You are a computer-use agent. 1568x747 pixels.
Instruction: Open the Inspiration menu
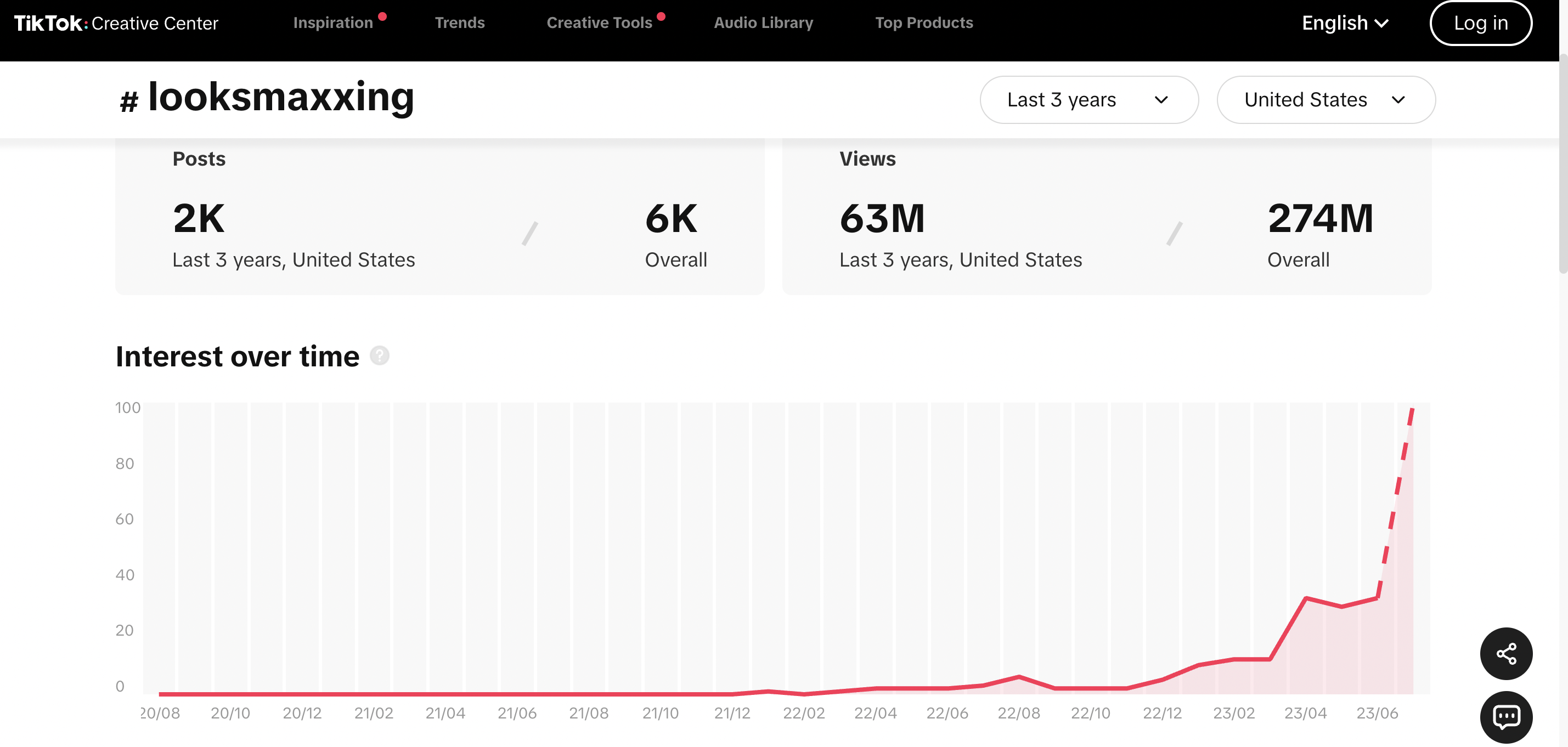[333, 23]
